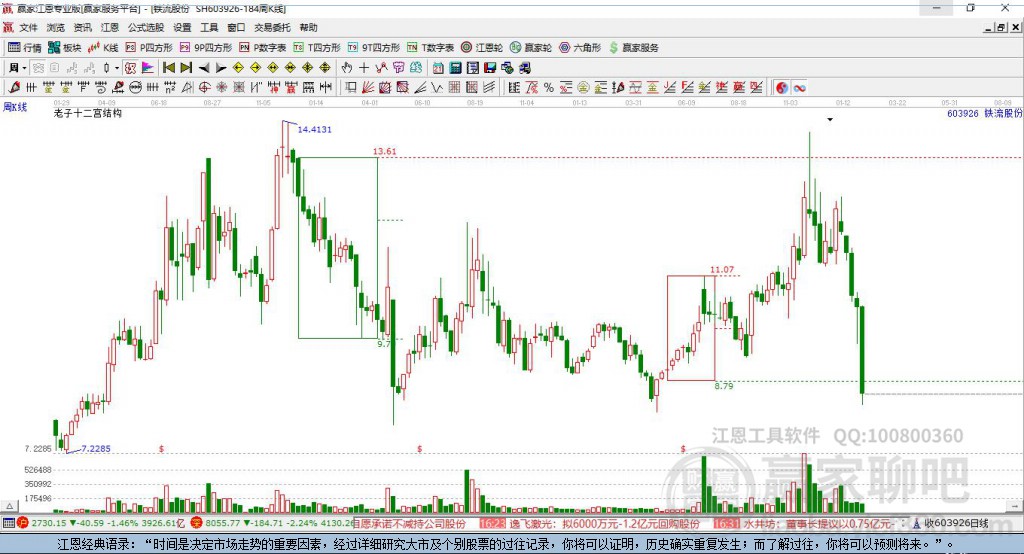Open the 赢家轮 wheel tool
This screenshot has width=1024, height=554.
tap(531, 48)
